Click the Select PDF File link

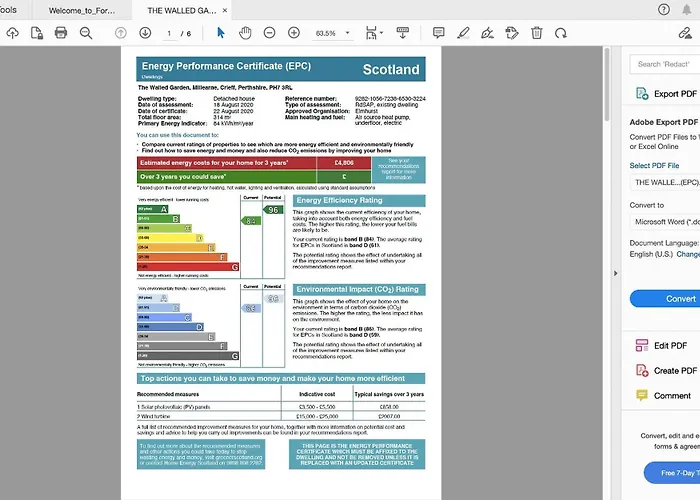point(654,165)
